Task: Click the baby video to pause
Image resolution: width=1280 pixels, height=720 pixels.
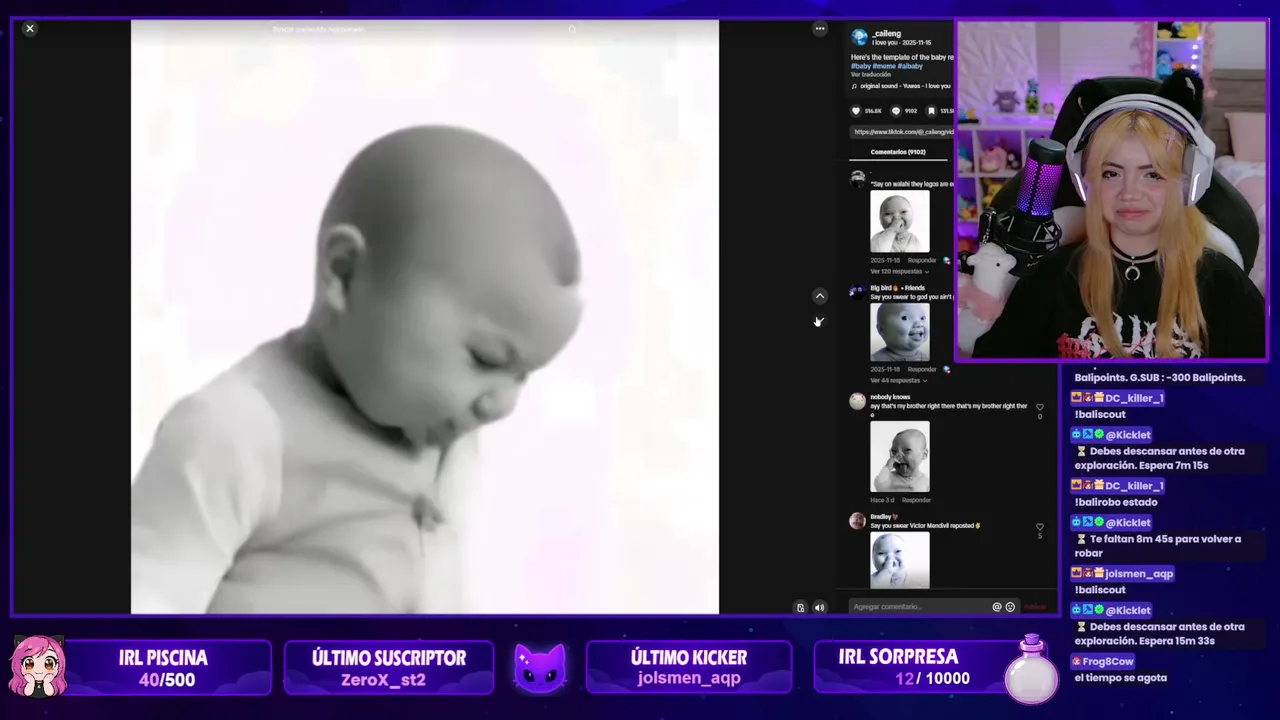Action: coord(425,317)
